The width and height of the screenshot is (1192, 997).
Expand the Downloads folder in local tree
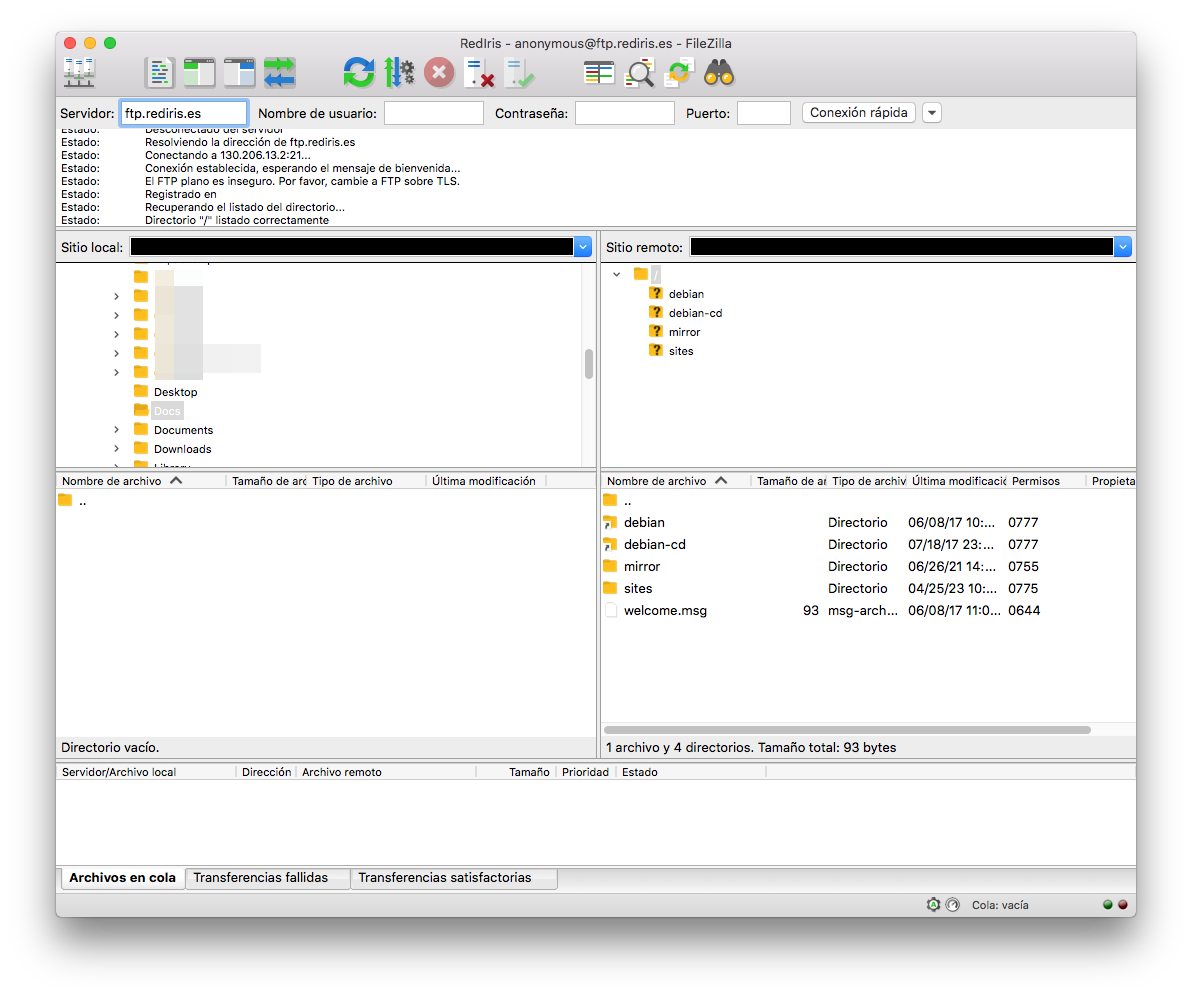click(x=116, y=449)
